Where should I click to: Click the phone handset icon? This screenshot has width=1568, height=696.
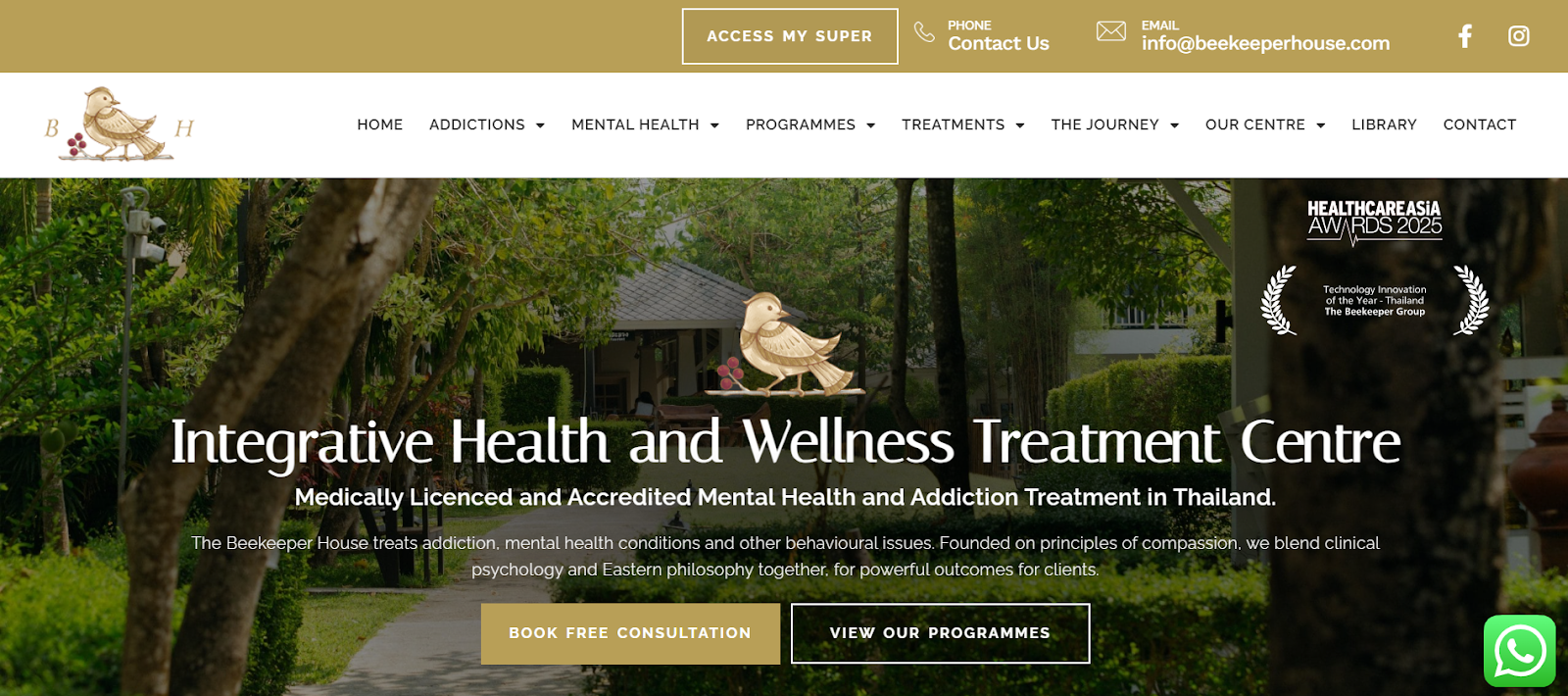coord(924,32)
